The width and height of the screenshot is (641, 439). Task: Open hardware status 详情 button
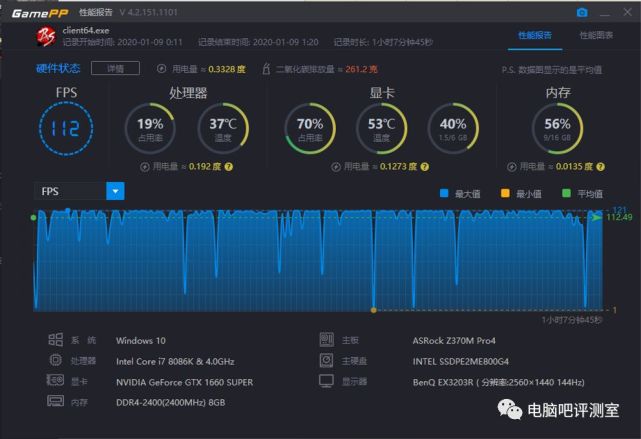[x=115, y=68]
